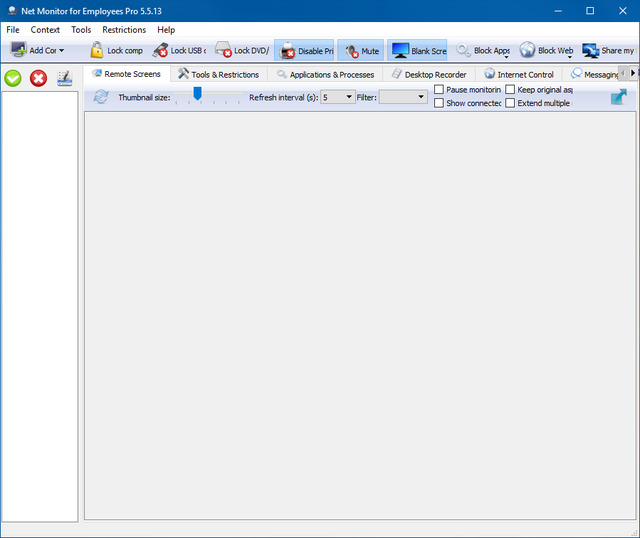This screenshot has height=538, width=640.
Task: Open the Restrictions menu
Action: [124, 30]
